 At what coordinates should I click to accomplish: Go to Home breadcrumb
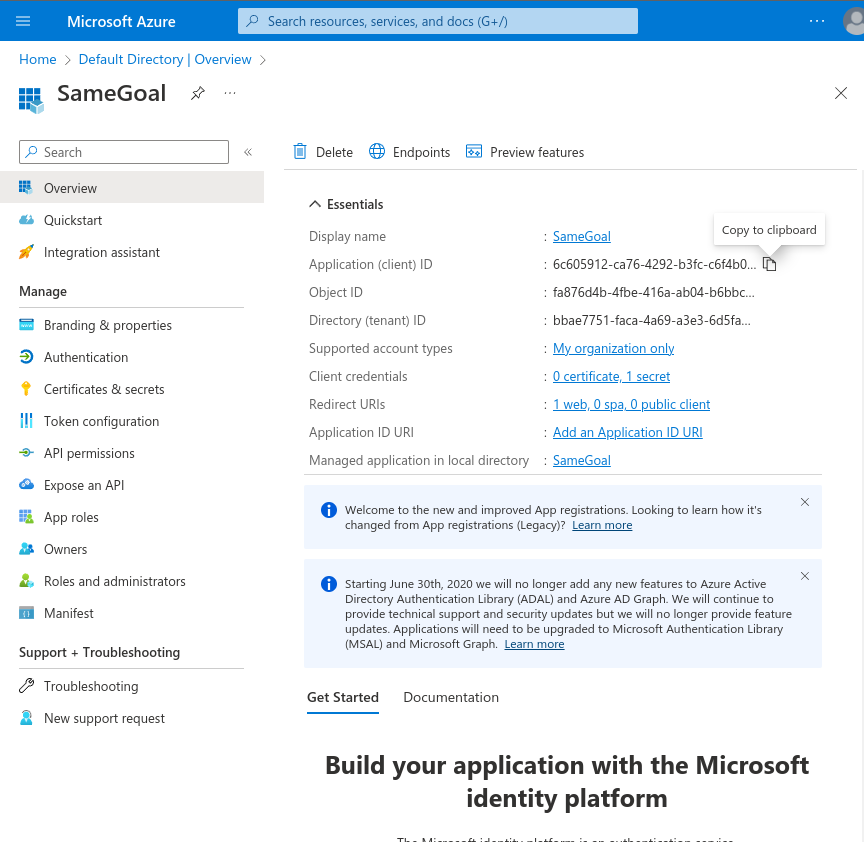click(37, 60)
